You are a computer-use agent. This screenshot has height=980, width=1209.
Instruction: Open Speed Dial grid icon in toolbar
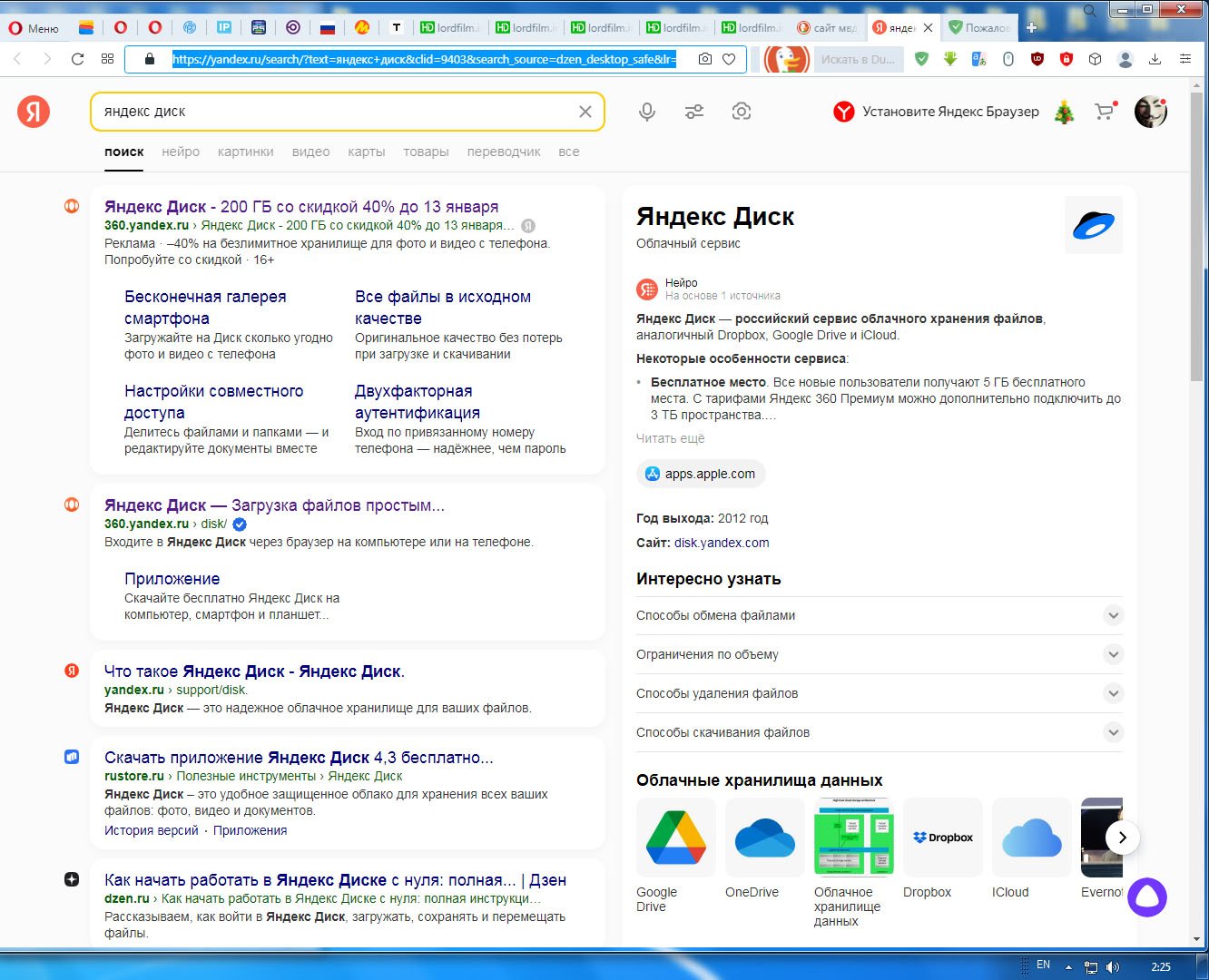[107, 59]
